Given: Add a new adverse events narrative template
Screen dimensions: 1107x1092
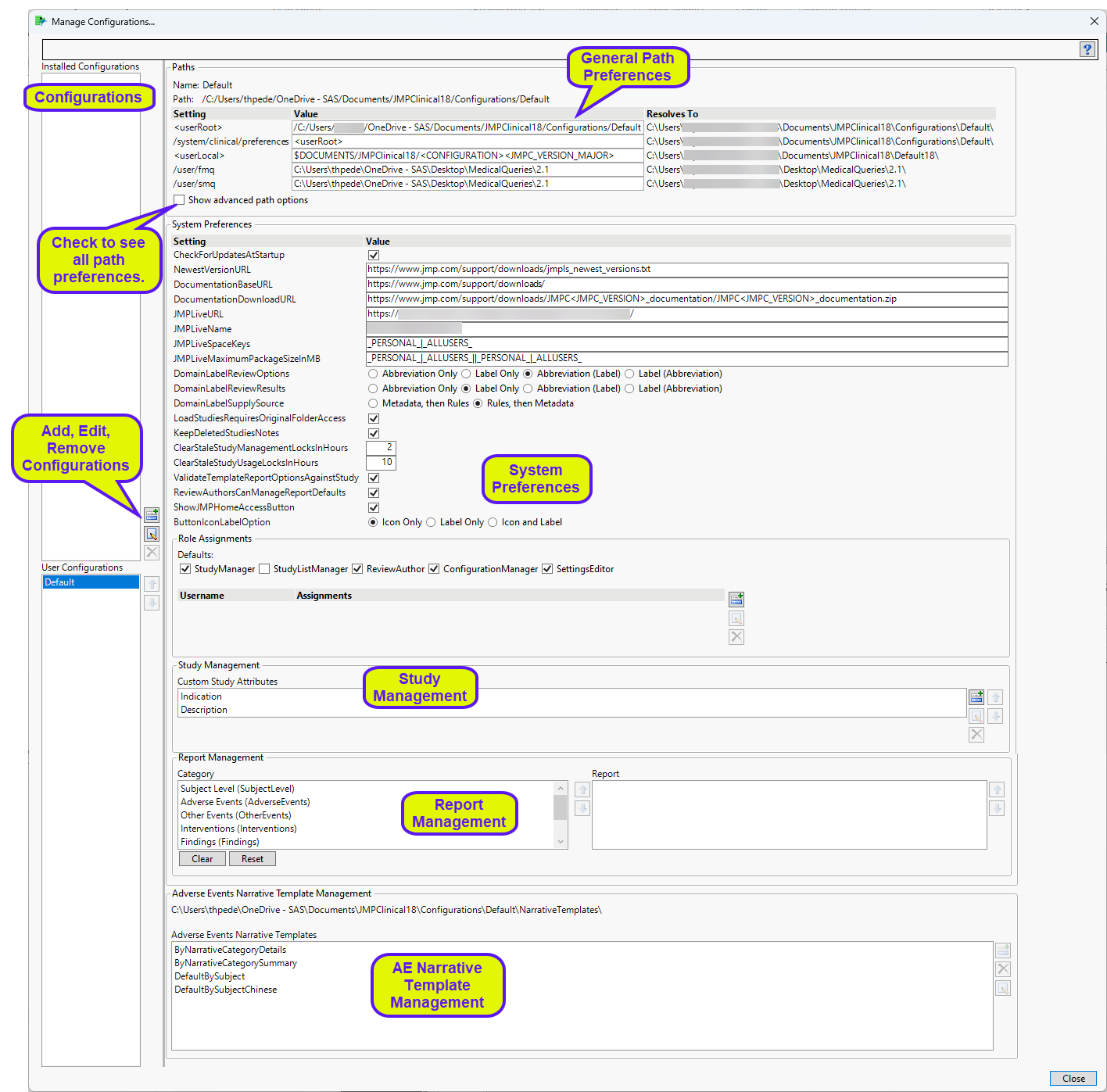Looking at the screenshot, I should 1002,951.
